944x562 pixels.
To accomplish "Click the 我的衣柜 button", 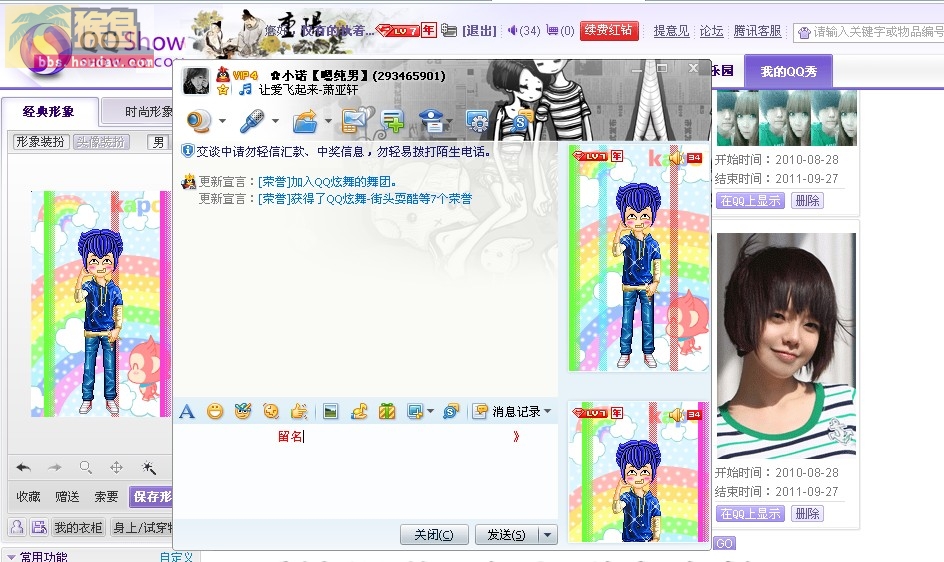I will click(78, 528).
